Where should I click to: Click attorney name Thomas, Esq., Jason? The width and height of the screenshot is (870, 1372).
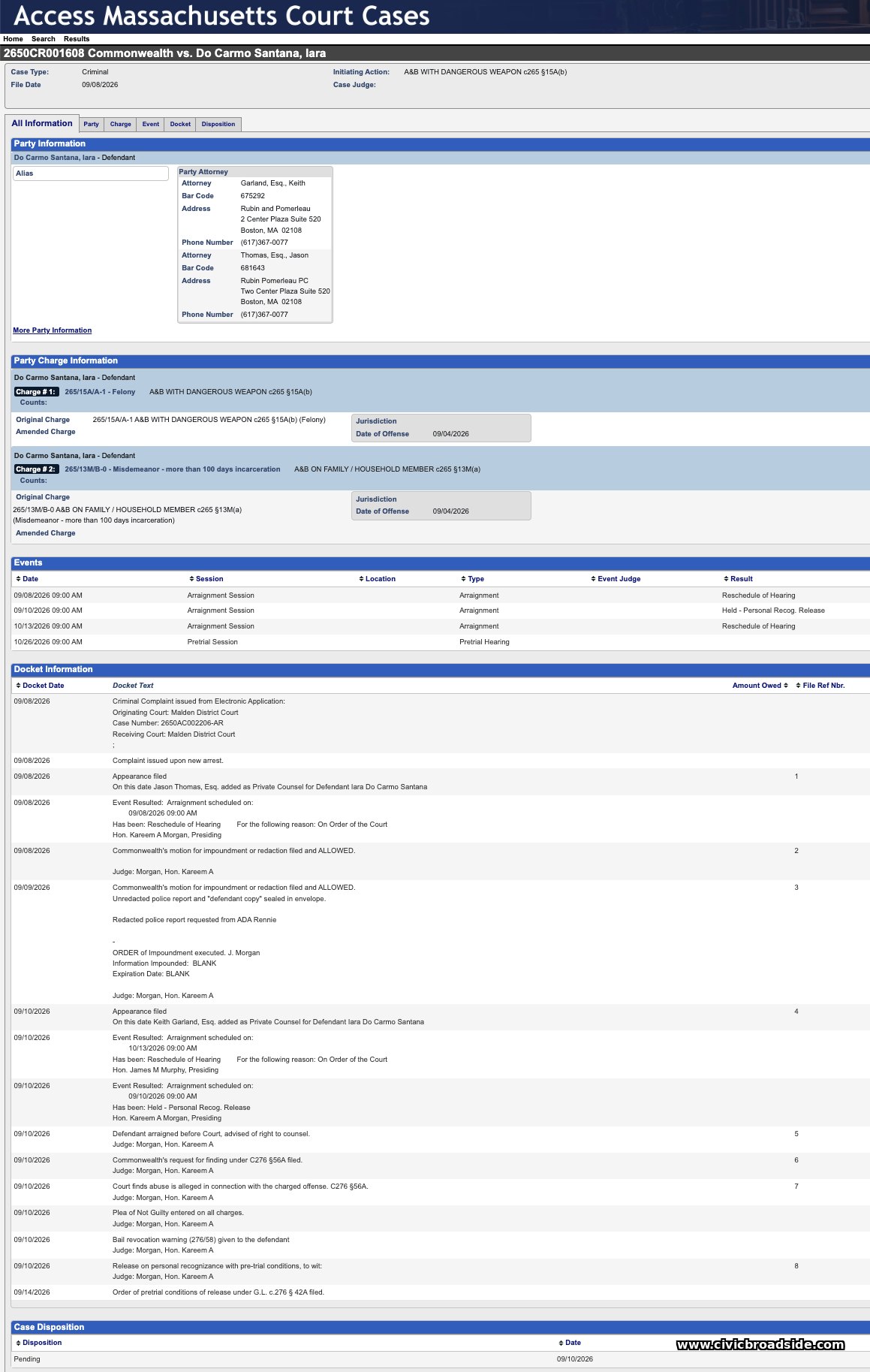click(x=275, y=255)
